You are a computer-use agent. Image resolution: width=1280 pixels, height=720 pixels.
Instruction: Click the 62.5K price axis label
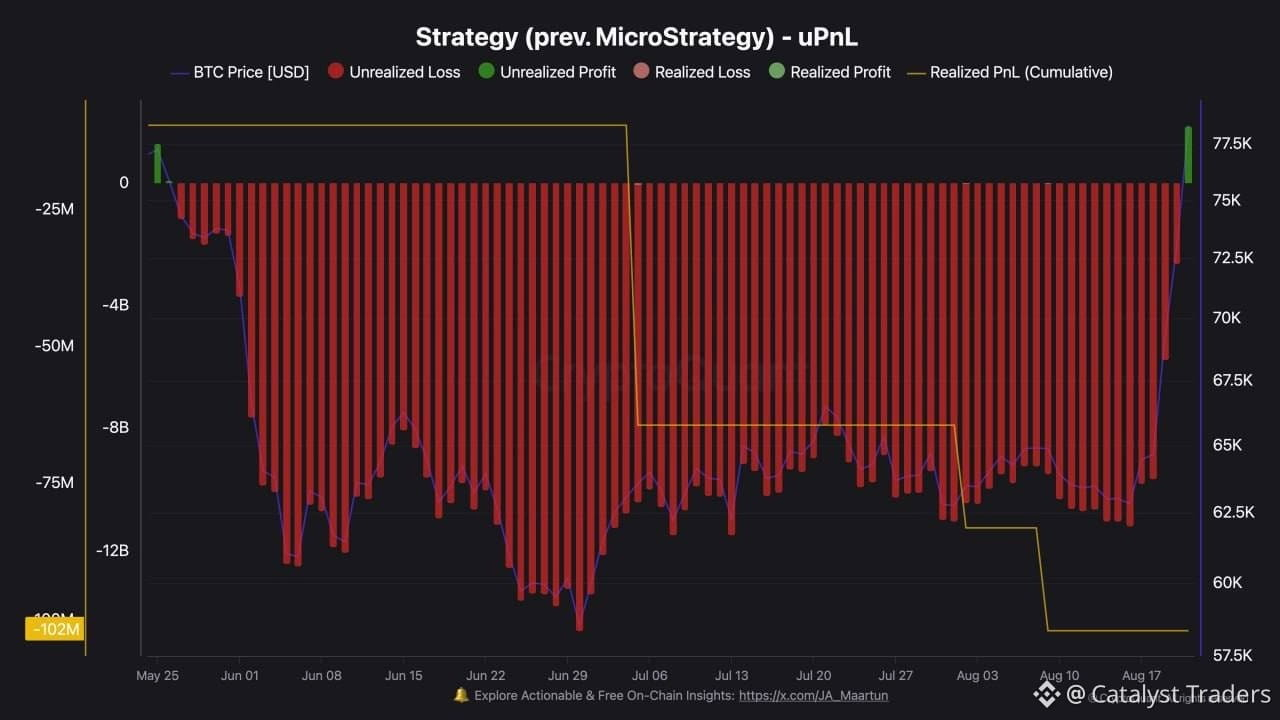[x=1231, y=512]
